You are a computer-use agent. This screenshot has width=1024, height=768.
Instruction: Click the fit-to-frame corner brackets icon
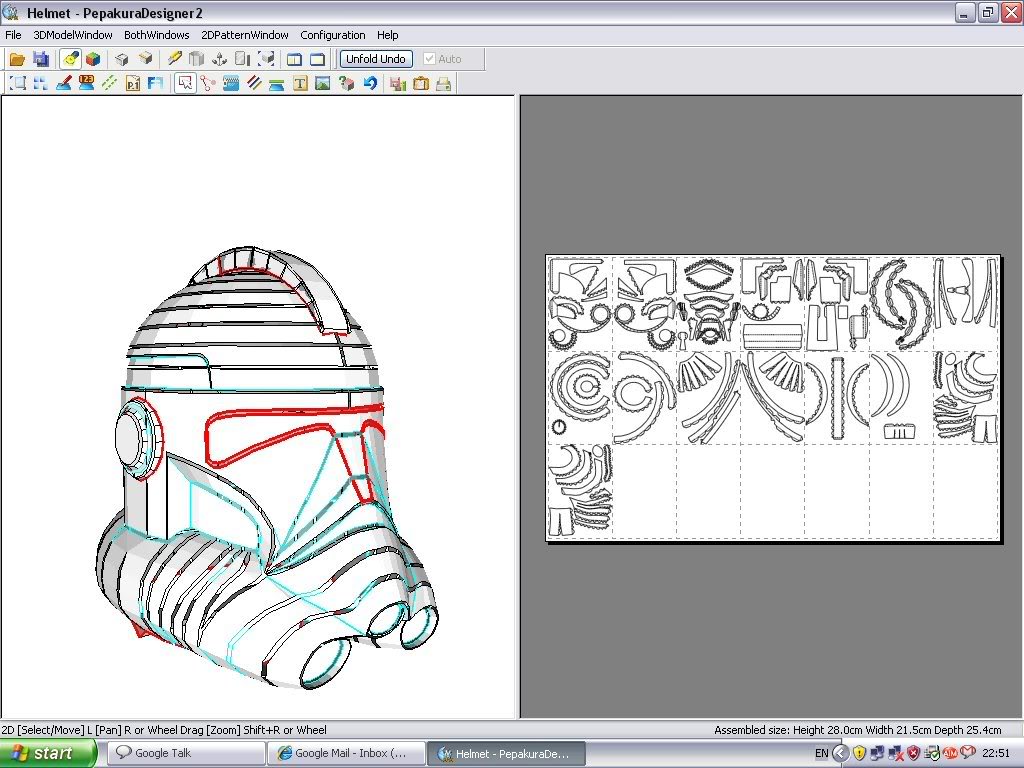point(18,84)
